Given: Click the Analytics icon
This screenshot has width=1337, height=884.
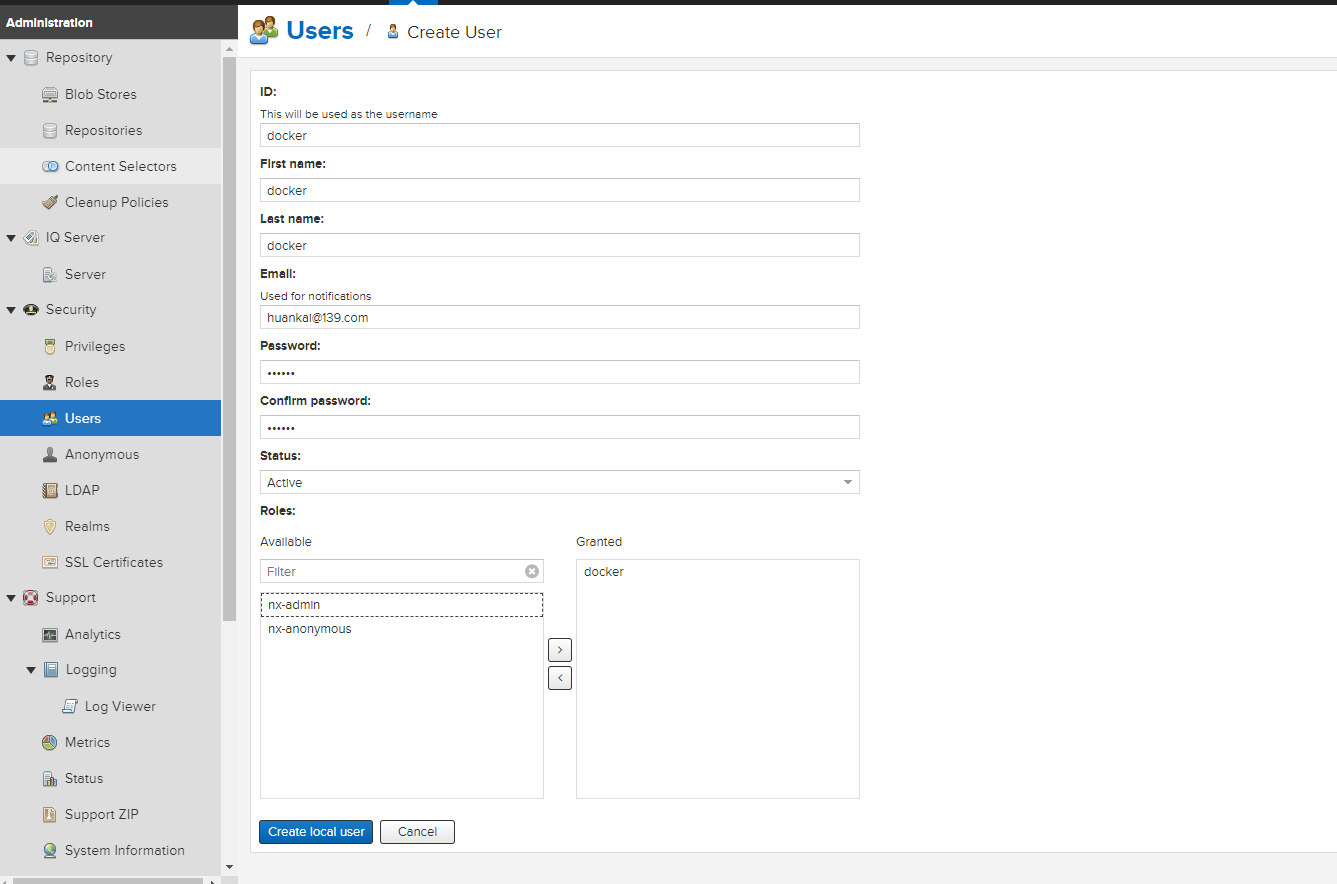Looking at the screenshot, I should pyautogui.click(x=50, y=634).
